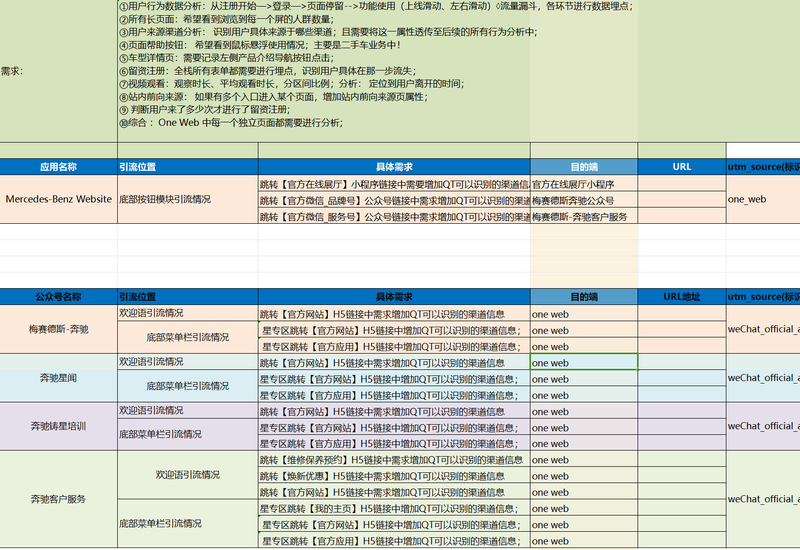
Task: Select 欢迎语引流情况 in the 梅赛德斯-奔驰 group
Action: click(x=188, y=313)
